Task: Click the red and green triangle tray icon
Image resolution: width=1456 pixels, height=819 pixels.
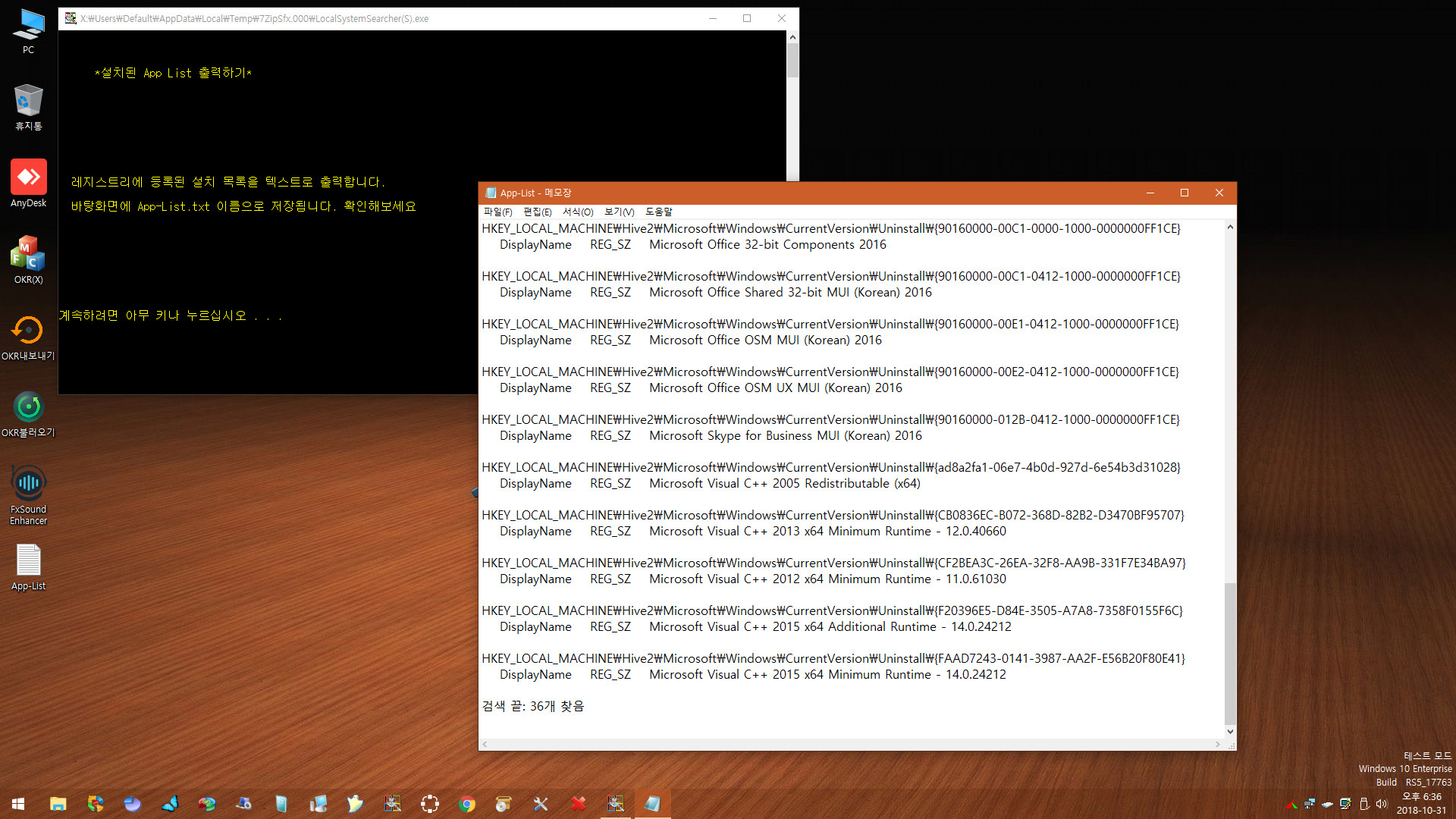Action: (1291, 804)
